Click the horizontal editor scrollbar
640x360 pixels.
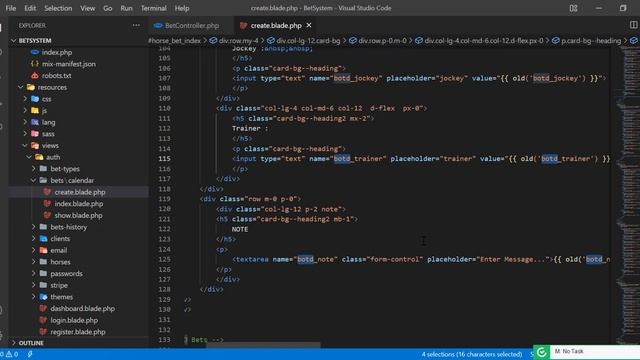(263, 345)
